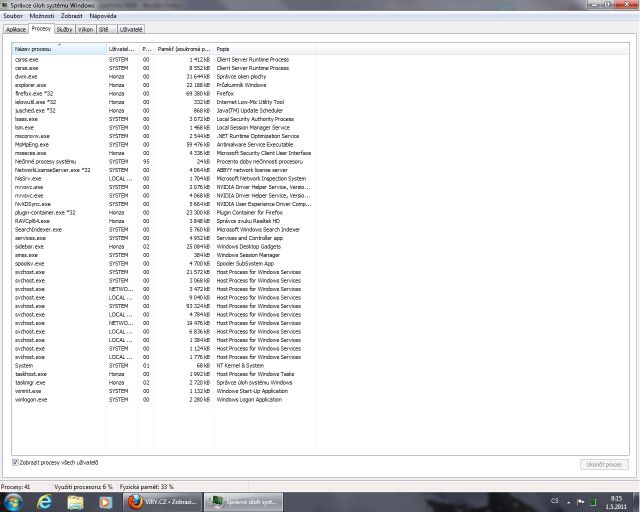Select the Procesy tab

coord(41,29)
